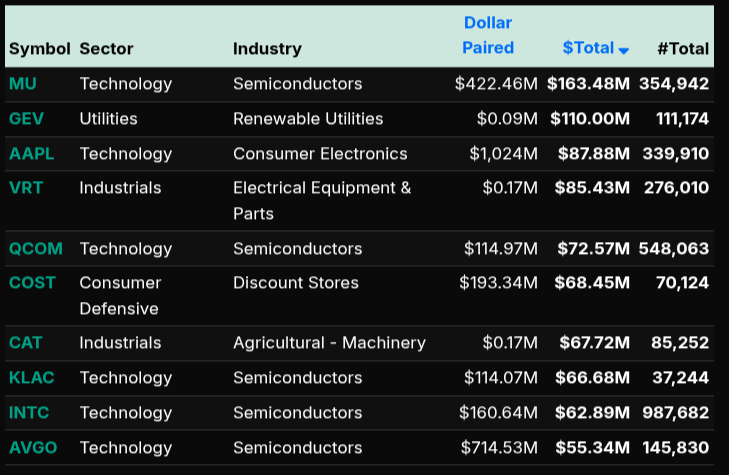
Task: Click the Industry column header
Action: [265, 48]
